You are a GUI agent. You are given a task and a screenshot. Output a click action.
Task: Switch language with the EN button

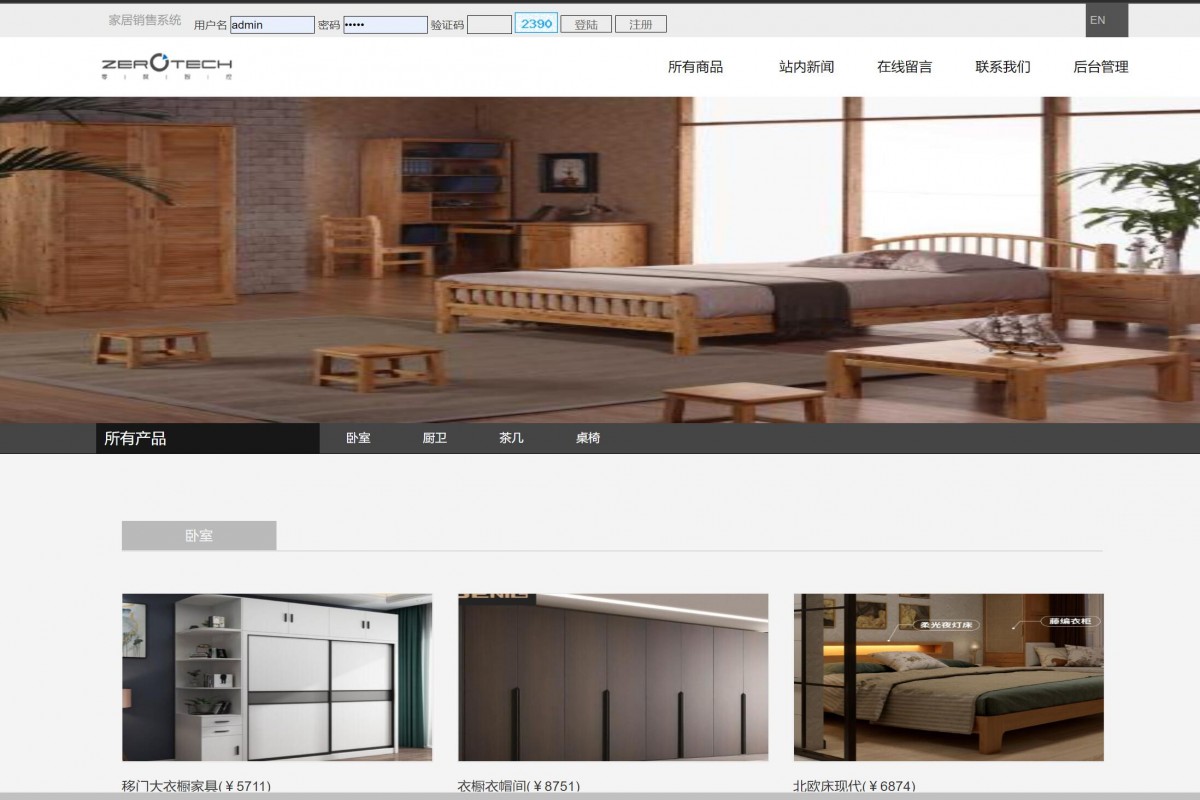(1098, 20)
